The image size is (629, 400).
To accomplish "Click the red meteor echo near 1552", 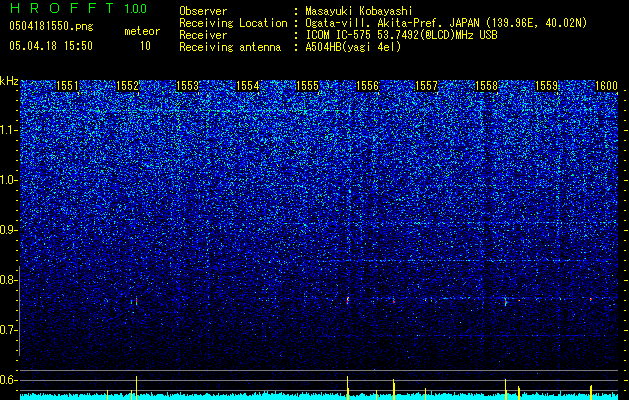I will click(136, 300).
